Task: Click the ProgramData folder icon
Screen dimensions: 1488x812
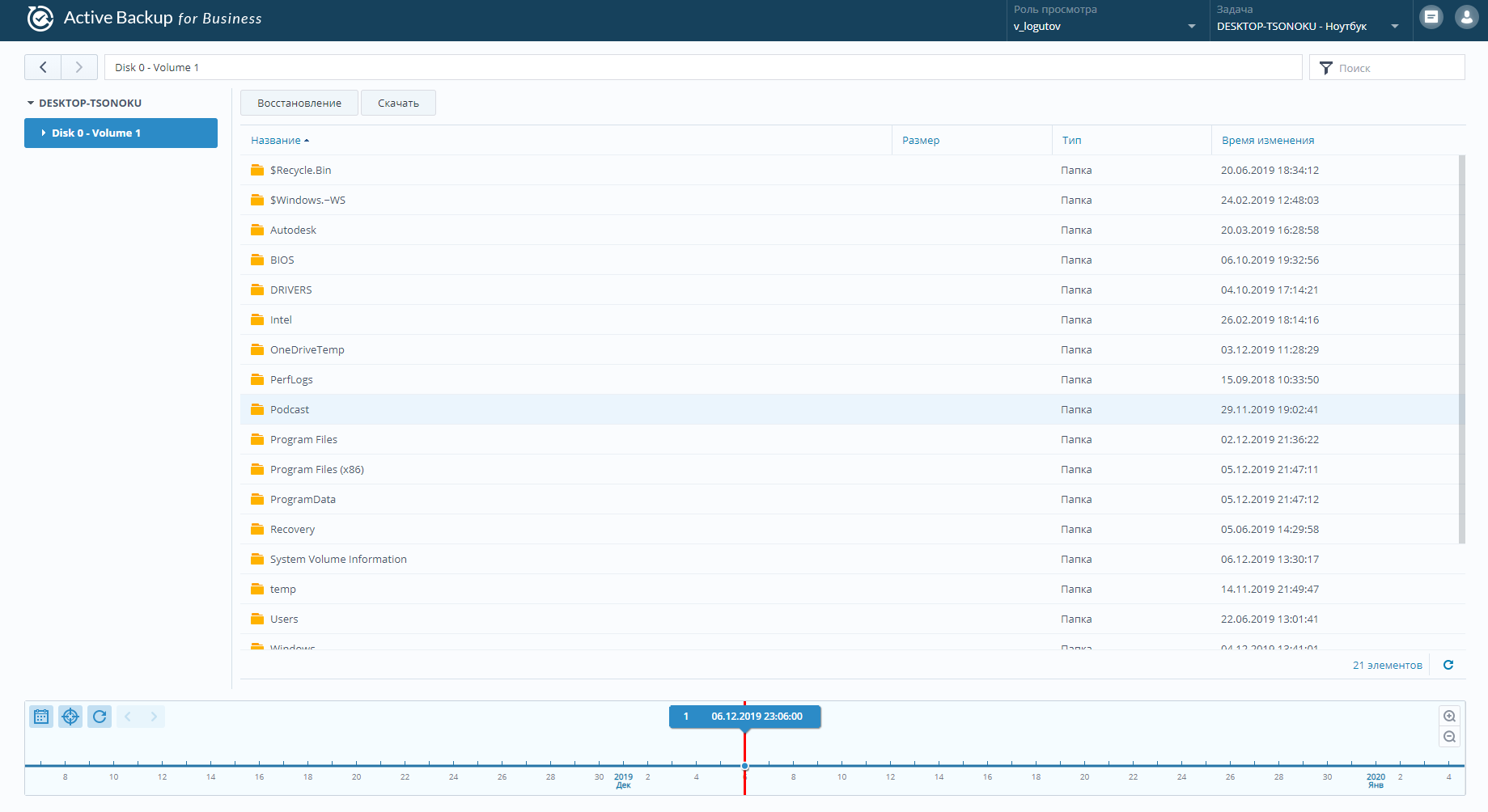Action: [x=257, y=499]
